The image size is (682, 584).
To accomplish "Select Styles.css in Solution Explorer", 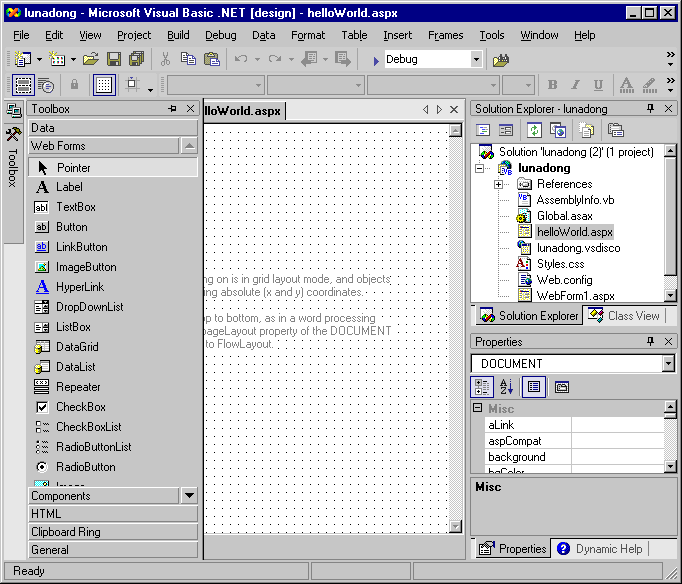I will 560,264.
